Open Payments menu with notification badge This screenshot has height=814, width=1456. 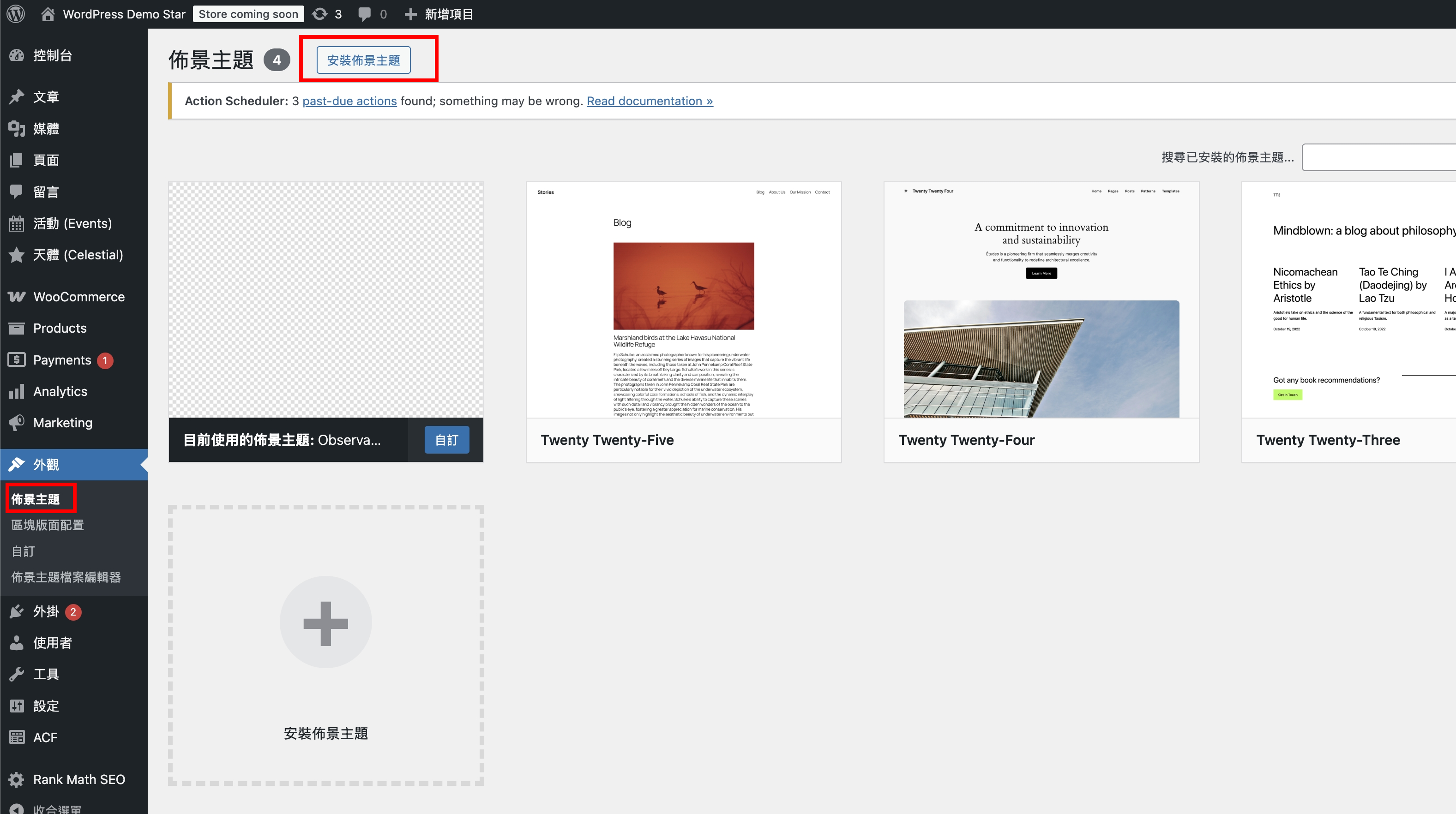(61, 360)
